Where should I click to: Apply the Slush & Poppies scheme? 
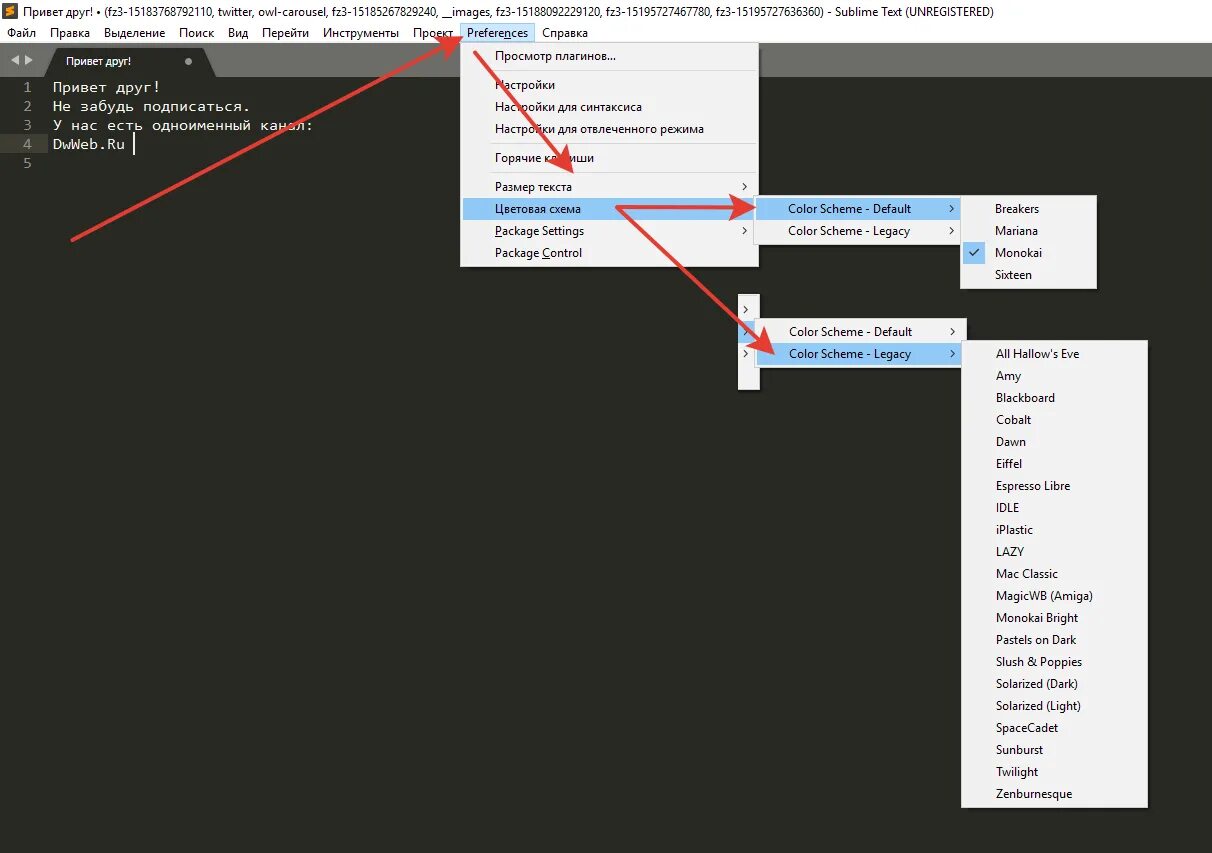tap(1054, 662)
